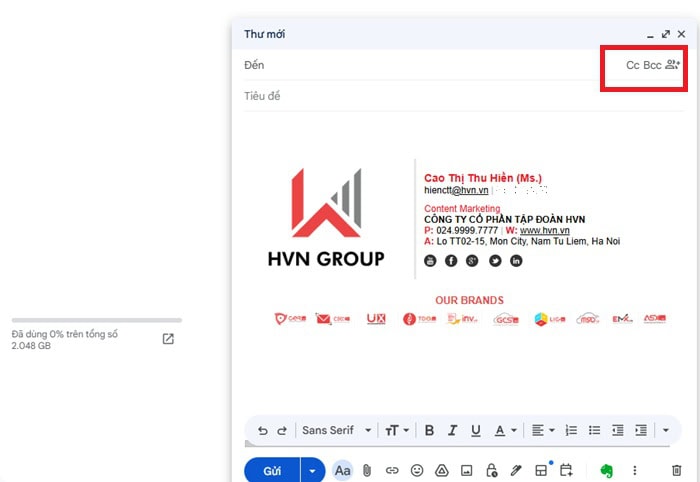700x482 pixels.
Task: Set up a meeting time calendar icon
Action: click(566, 470)
